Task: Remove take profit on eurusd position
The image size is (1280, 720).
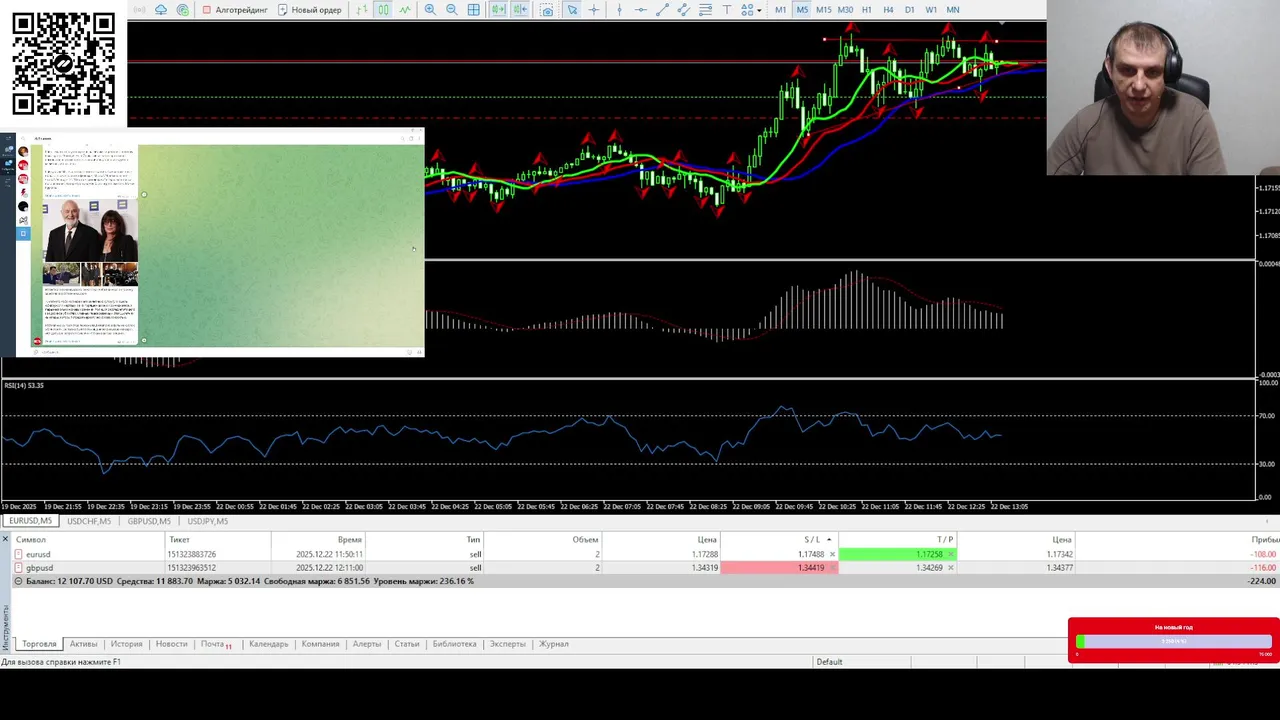Action: [950, 554]
